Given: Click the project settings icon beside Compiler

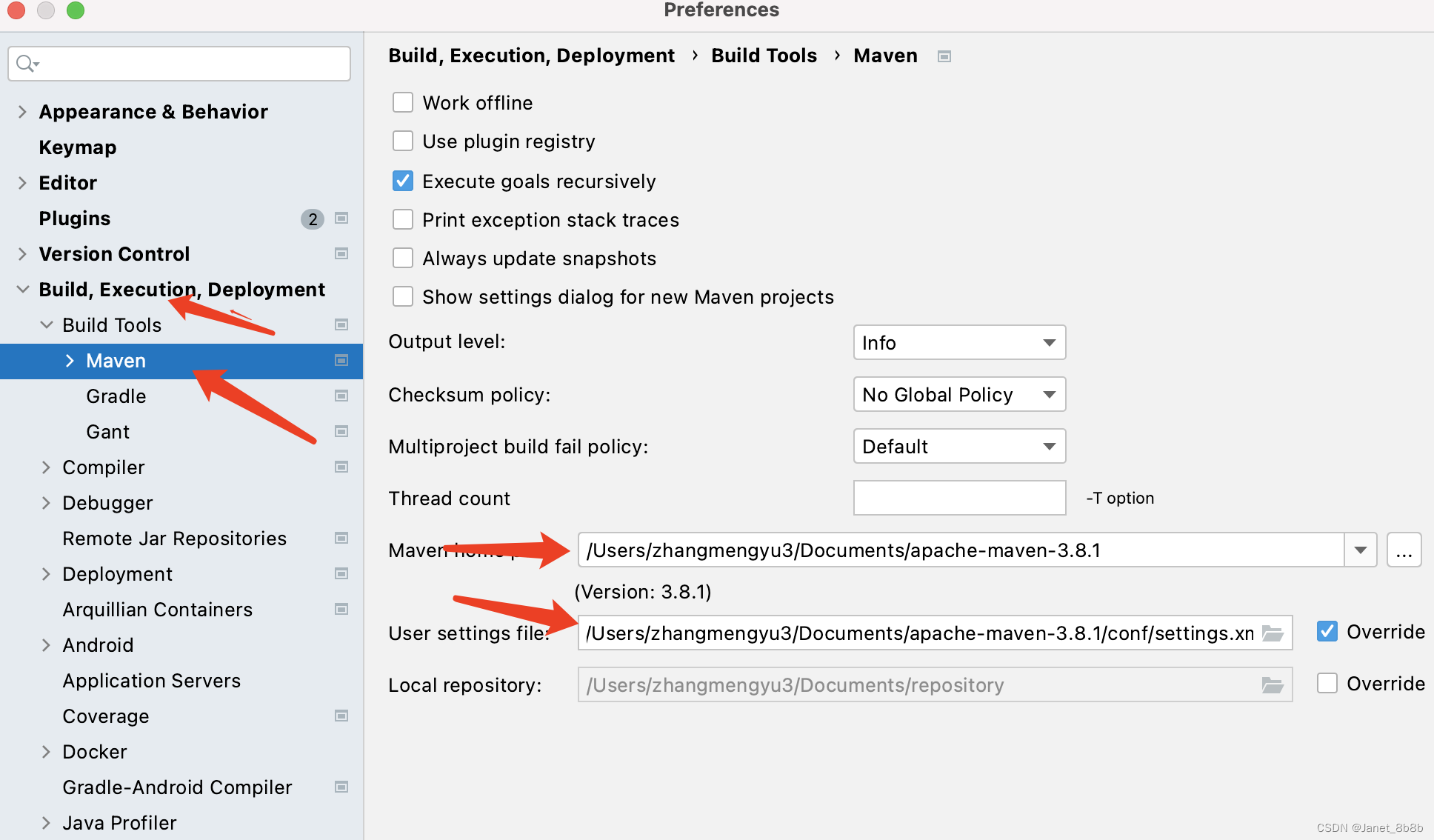Looking at the screenshot, I should click(x=341, y=467).
